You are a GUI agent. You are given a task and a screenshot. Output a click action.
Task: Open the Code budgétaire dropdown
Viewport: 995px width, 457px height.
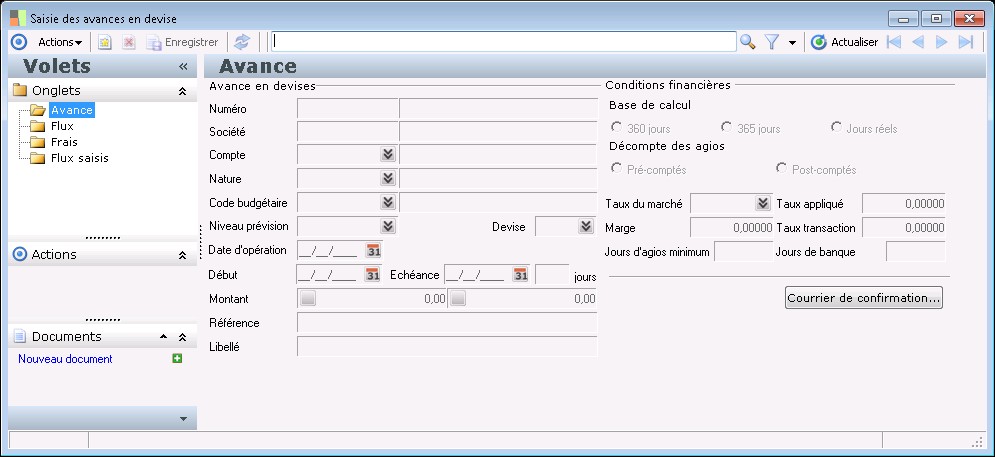pyautogui.click(x=388, y=202)
